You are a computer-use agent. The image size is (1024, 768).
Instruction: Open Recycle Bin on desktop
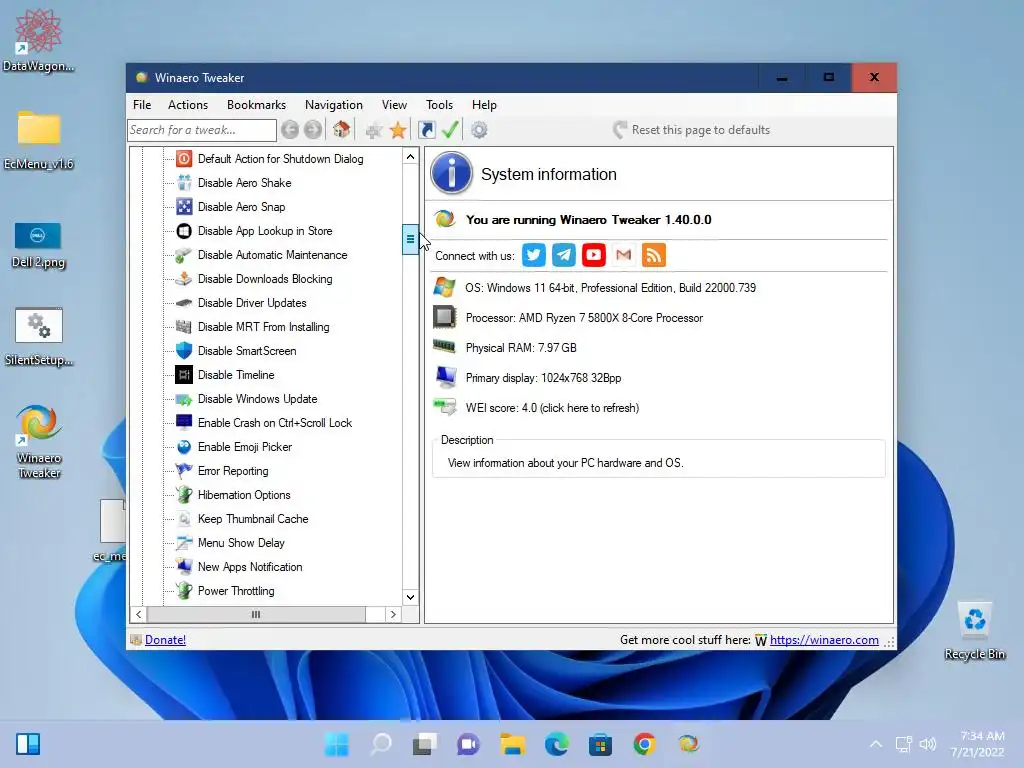974,631
